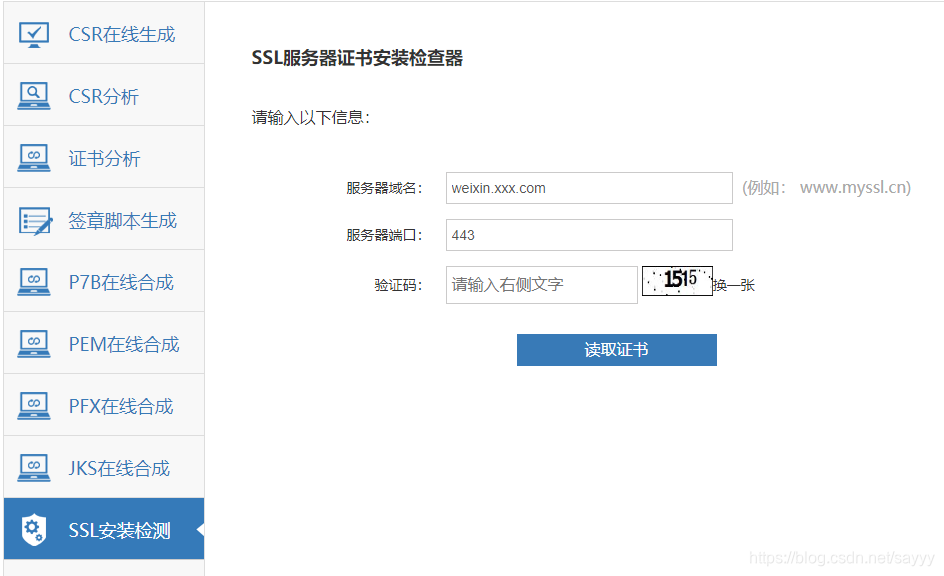This screenshot has height=576, width=944.
Task: Click the PFX在线合成 monitor icon
Action: tap(33, 405)
